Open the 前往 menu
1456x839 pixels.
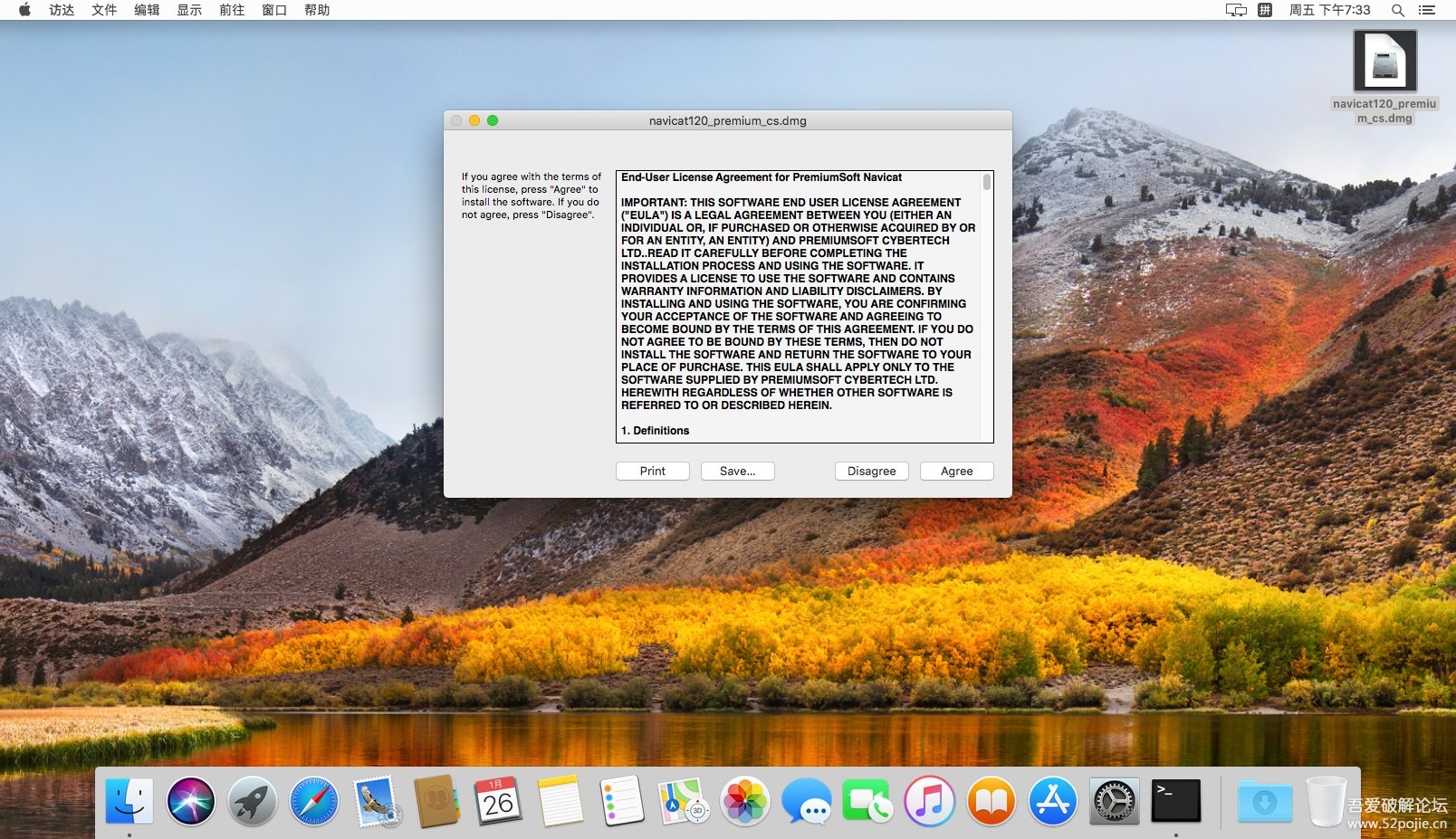(232, 10)
